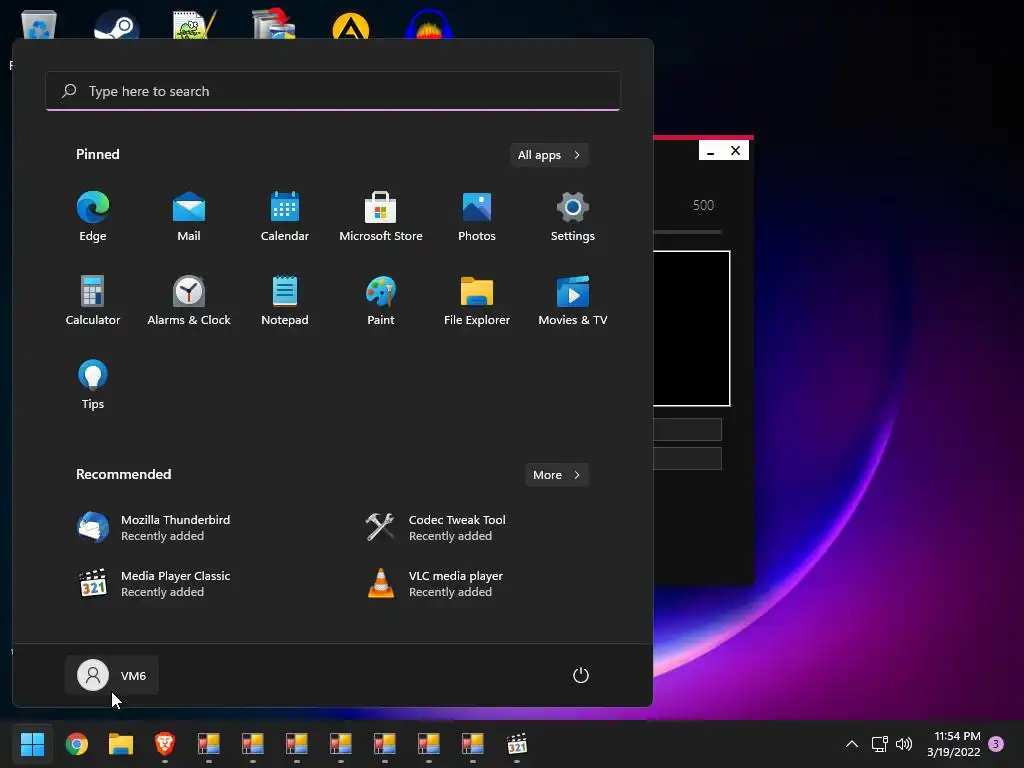Open File Explorer from the taskbar
Image resolution: width=1024 pixels, height=768 pixels.
pyautogui.click(x=121, y=744)
